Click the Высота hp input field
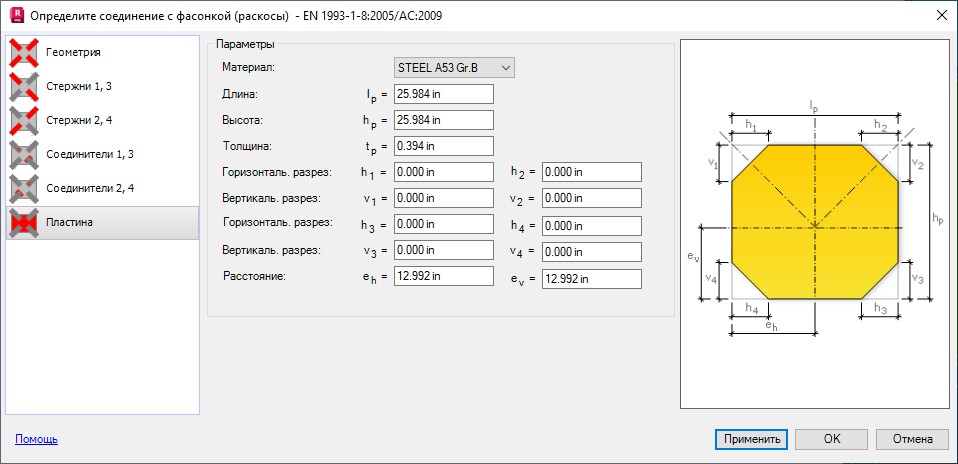958x464 pixels. (x=444, y=120)
